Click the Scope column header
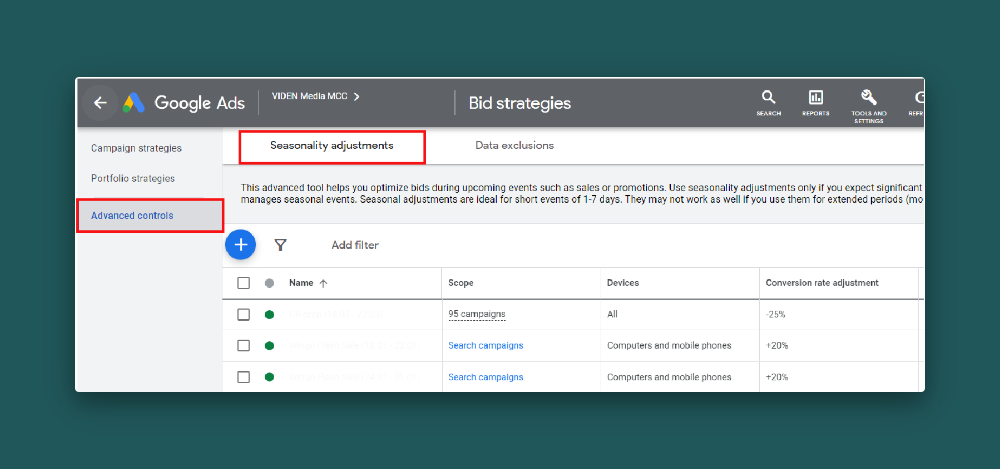This screenshot has height=469, width=1000. (x=461, y=283)
